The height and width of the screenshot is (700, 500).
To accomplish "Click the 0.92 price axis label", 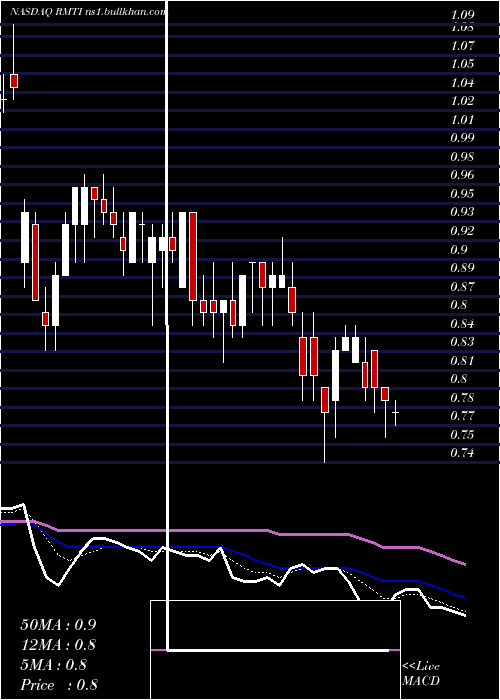I will pos(462,231).
